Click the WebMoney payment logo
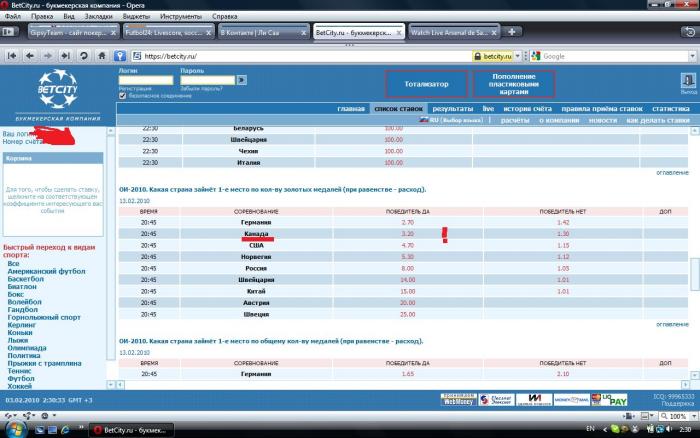The image size is (700, 438). [458, 400]
